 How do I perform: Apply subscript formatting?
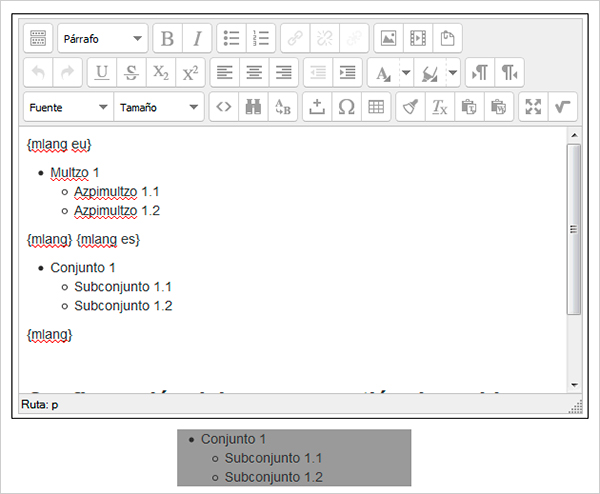pyautogui.click(x=160, y=72)
